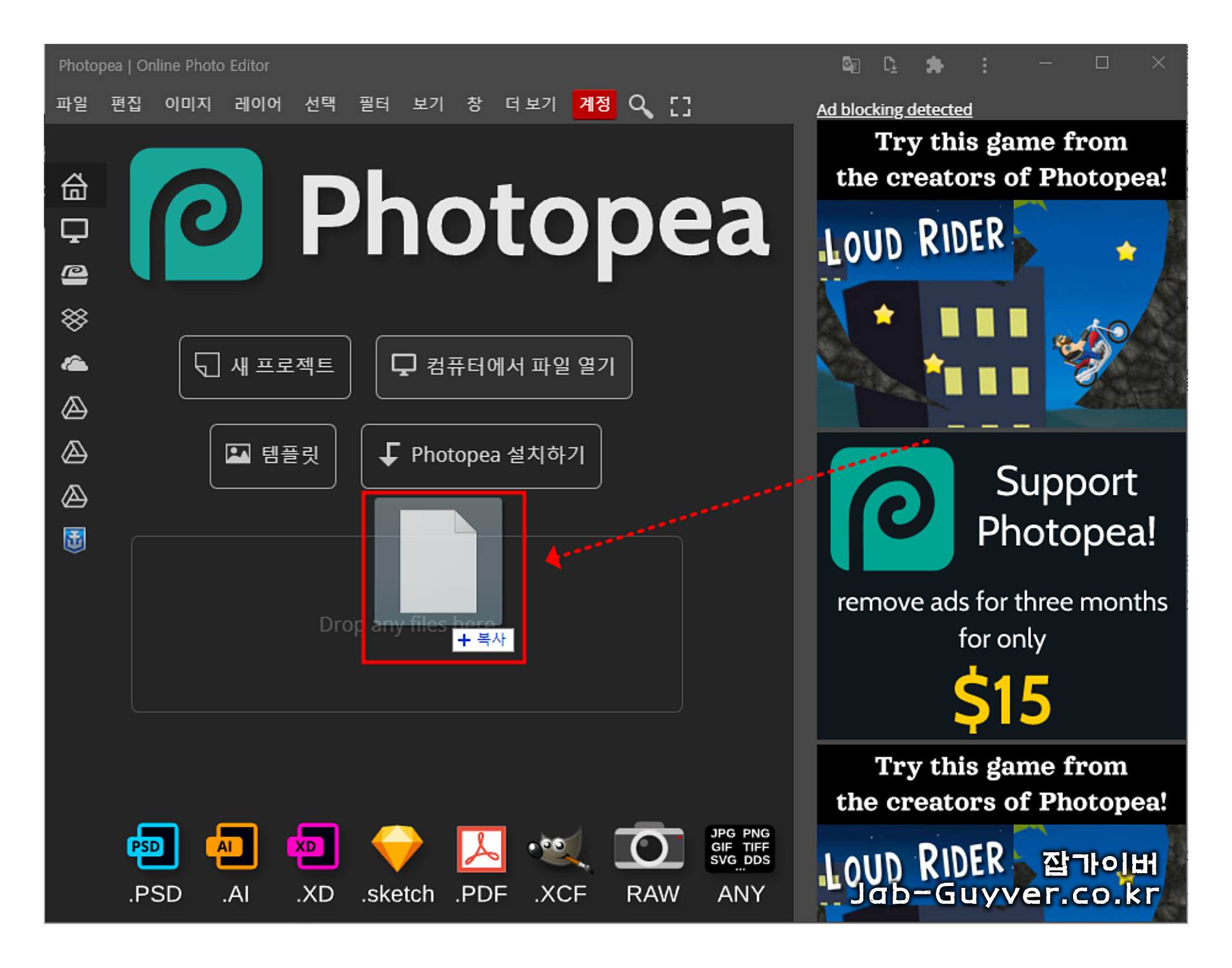Viewport: 1232px width, 968px height.
Task: Click the first Google Drive sidebar icon
Action: [74, 408]
